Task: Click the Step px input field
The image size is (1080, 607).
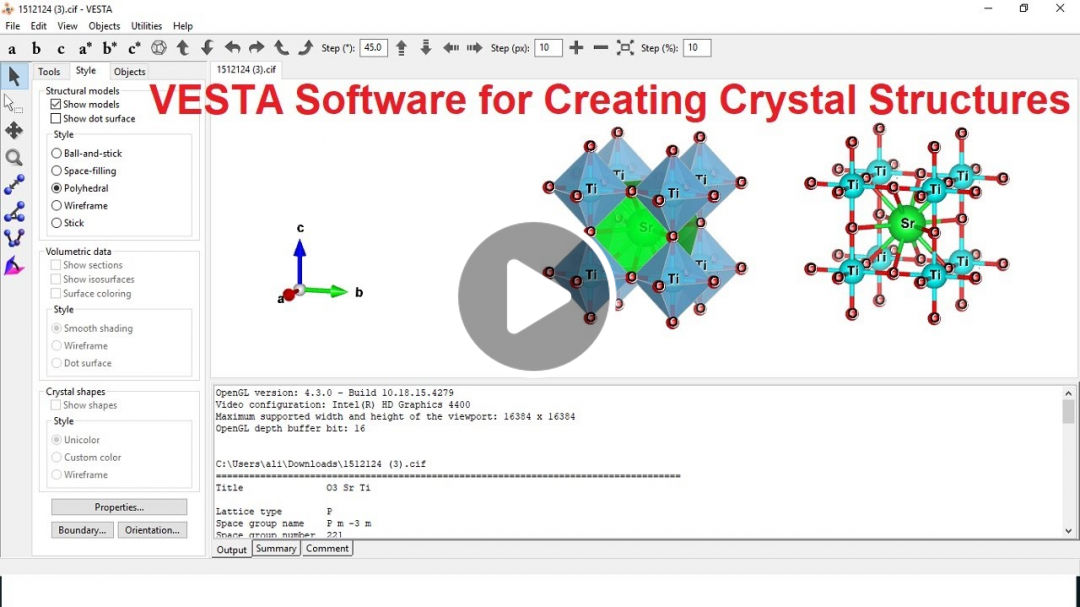Action: [548, 48]
